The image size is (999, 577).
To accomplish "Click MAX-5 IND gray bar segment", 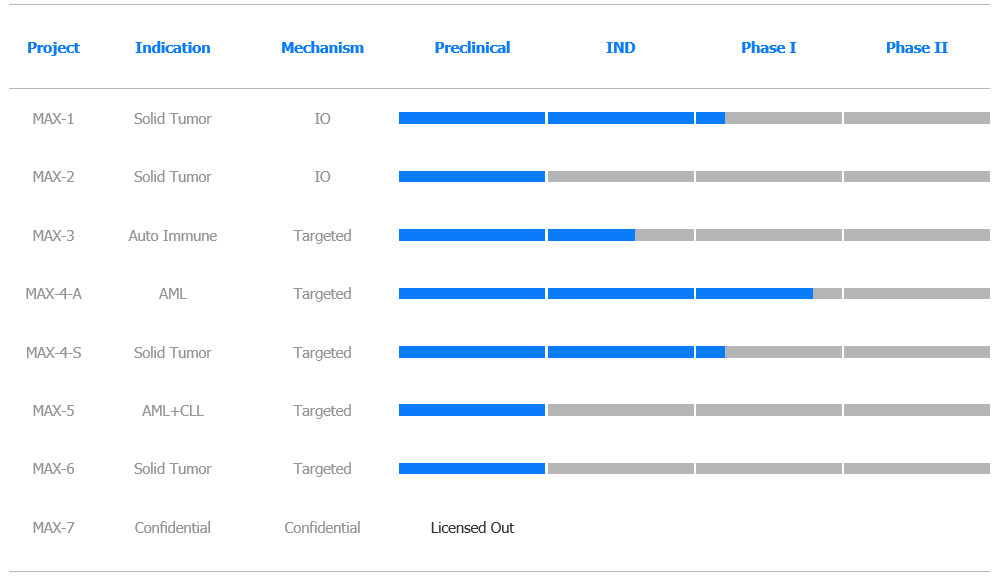I will click(621, 410).
